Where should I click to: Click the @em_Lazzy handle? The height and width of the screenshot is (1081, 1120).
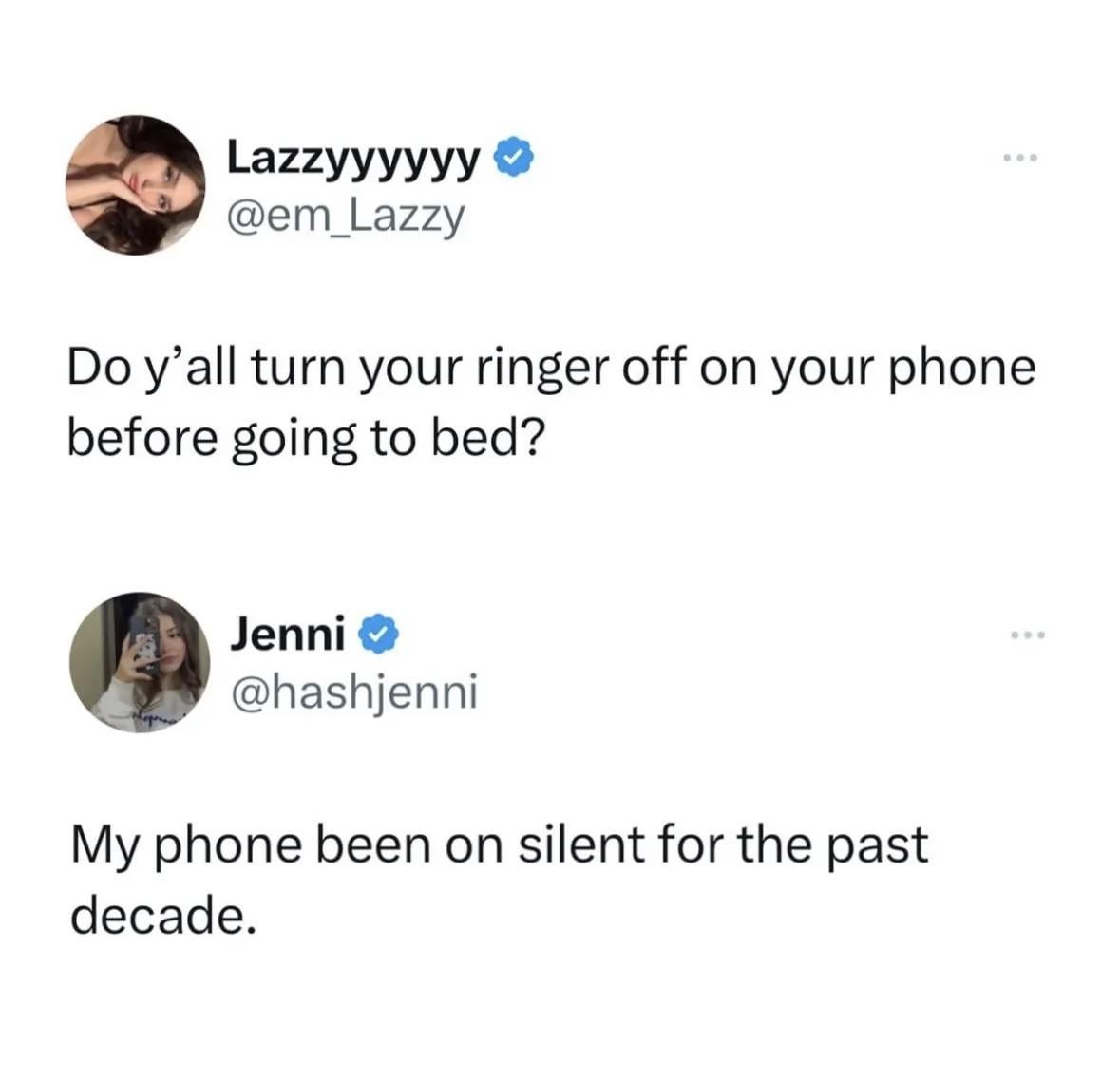pos(347,218)
